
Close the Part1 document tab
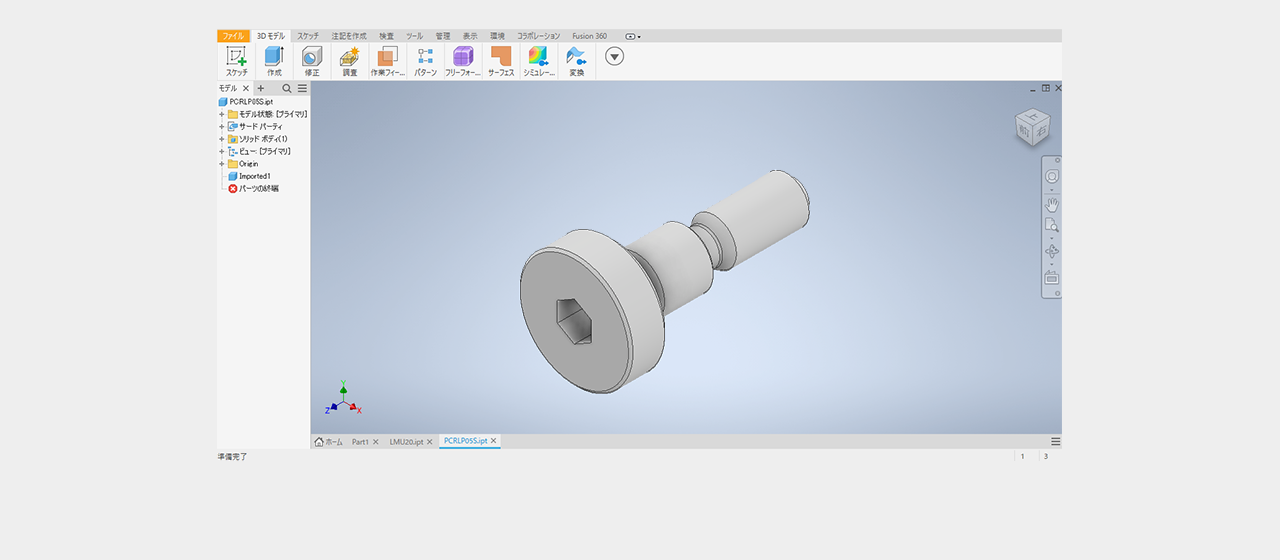[376, 442]
